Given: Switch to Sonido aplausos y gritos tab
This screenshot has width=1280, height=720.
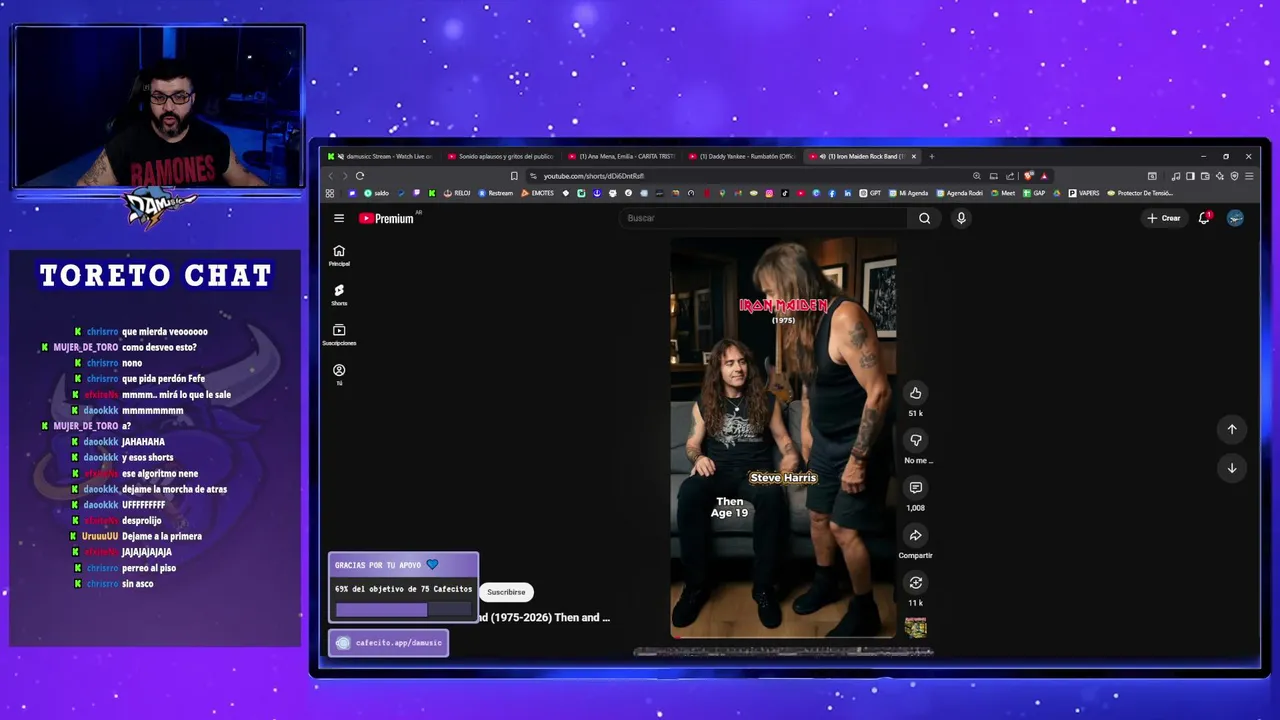Looking at the screenshot, I should 503,156.
